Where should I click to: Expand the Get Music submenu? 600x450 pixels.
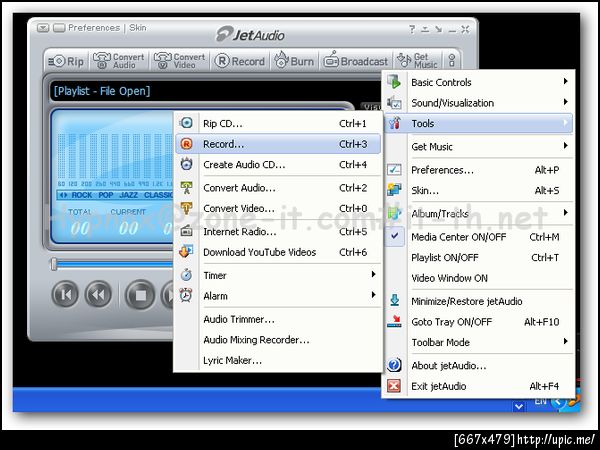(566, 146)
